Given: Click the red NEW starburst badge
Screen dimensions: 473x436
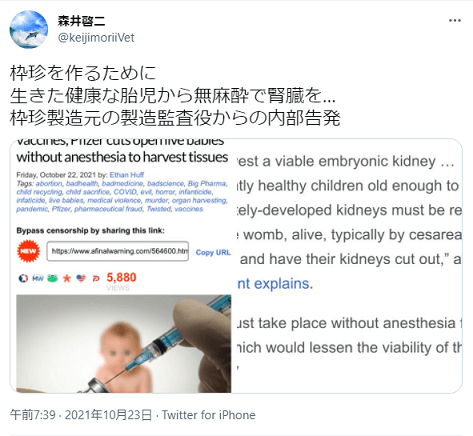Looking at the screenshot, I should pos(28,251).
